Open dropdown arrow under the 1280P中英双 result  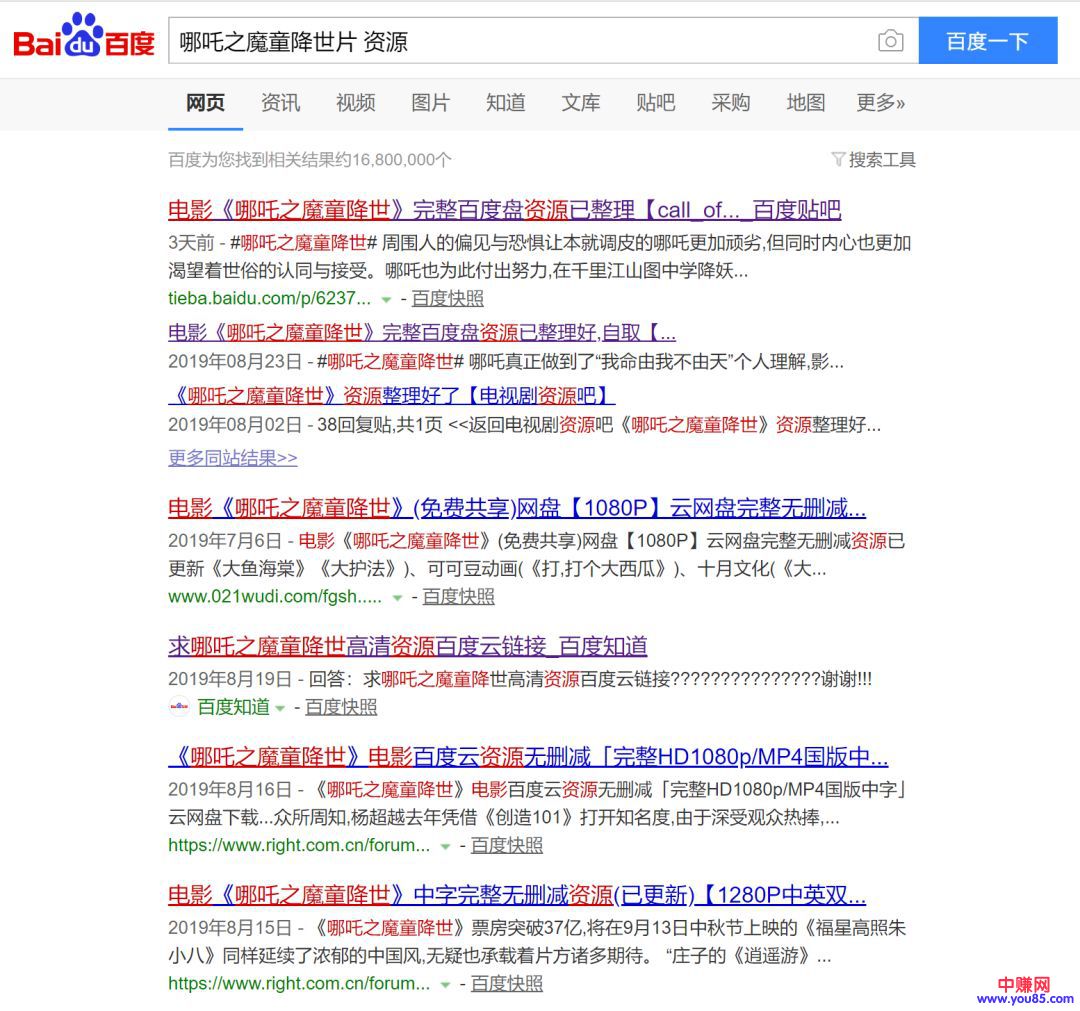[x=445, y=984]
